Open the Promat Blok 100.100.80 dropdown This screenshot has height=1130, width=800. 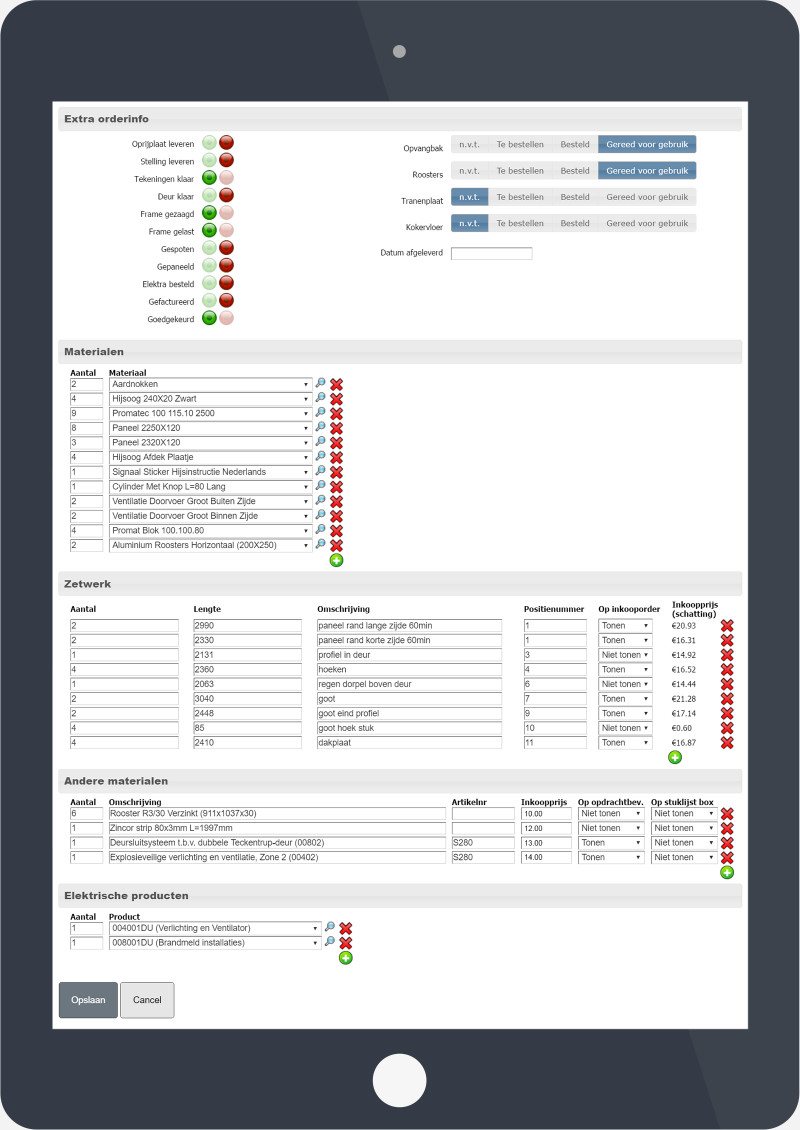click(x=210, y=530)
